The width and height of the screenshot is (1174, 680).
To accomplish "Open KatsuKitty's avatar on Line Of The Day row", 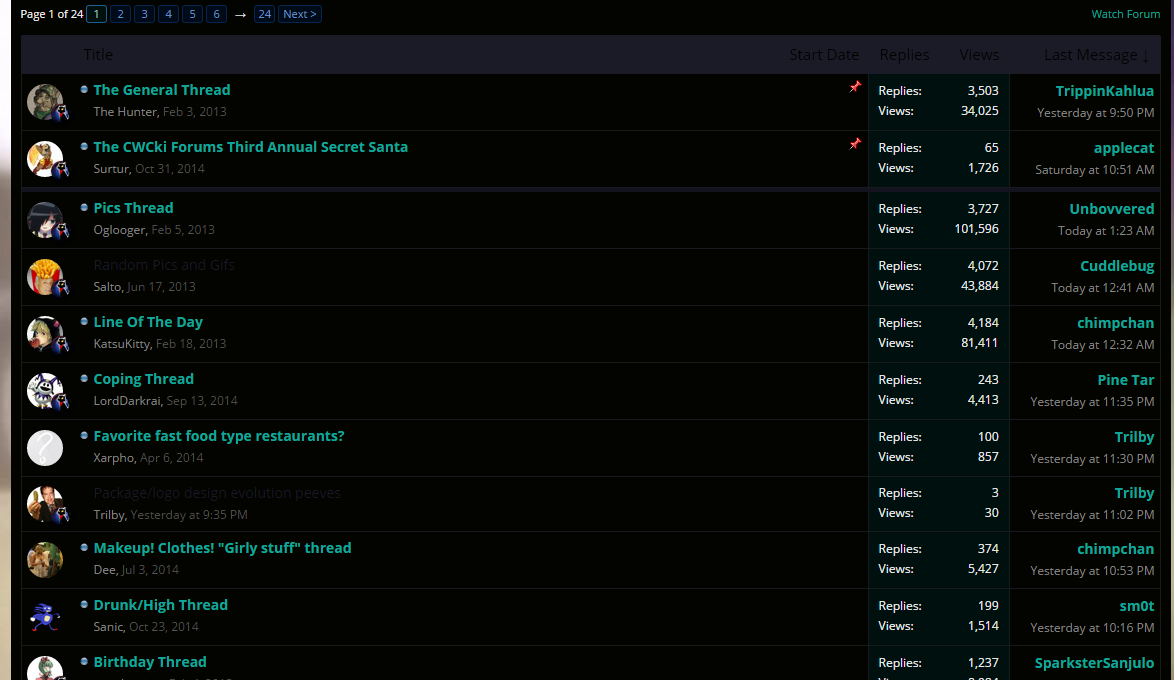I will pyautogui.click(x=45, y=334).
